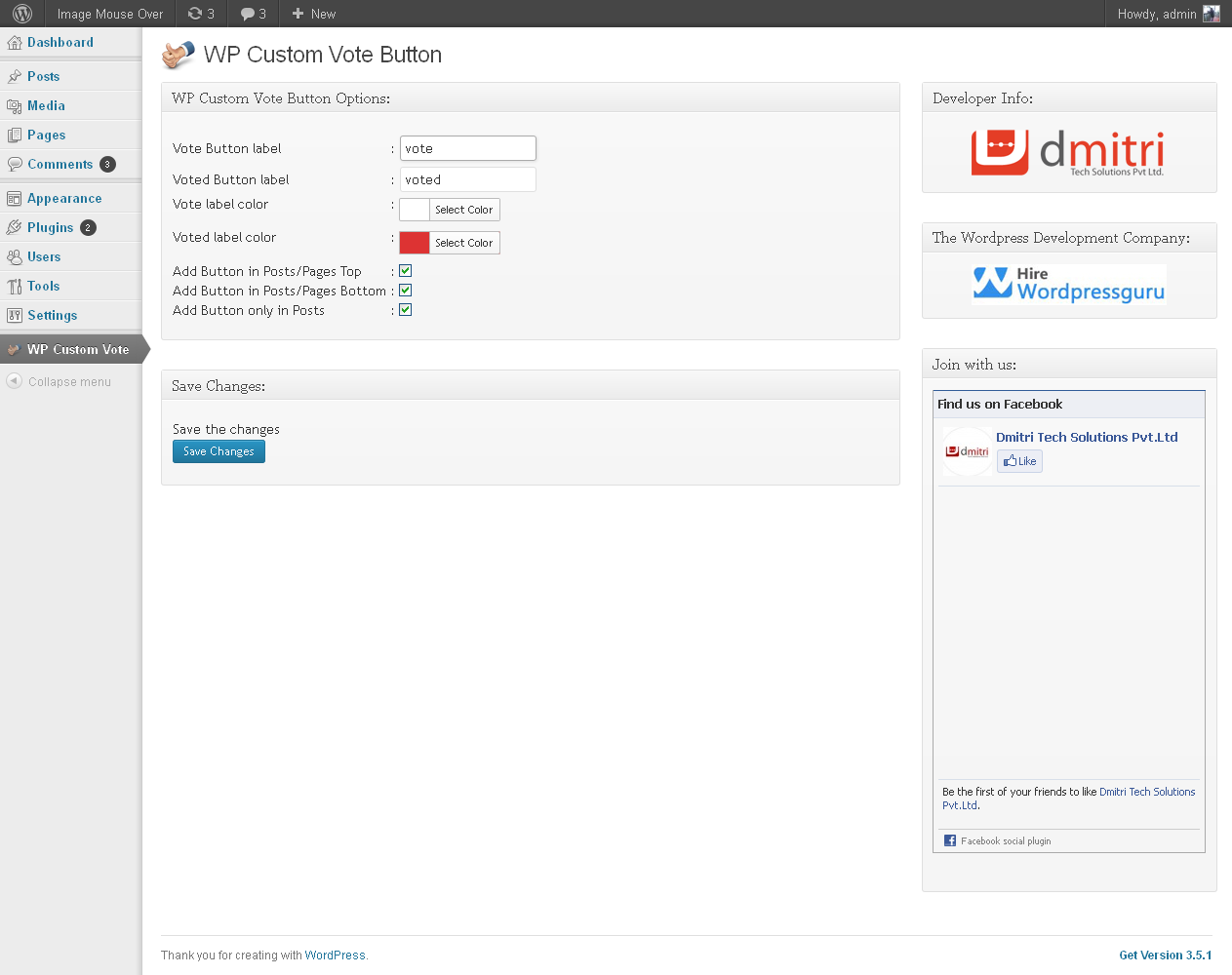Open the Appearance menu item
Screen dimensions: 1232x975
(x=64, y=198)
